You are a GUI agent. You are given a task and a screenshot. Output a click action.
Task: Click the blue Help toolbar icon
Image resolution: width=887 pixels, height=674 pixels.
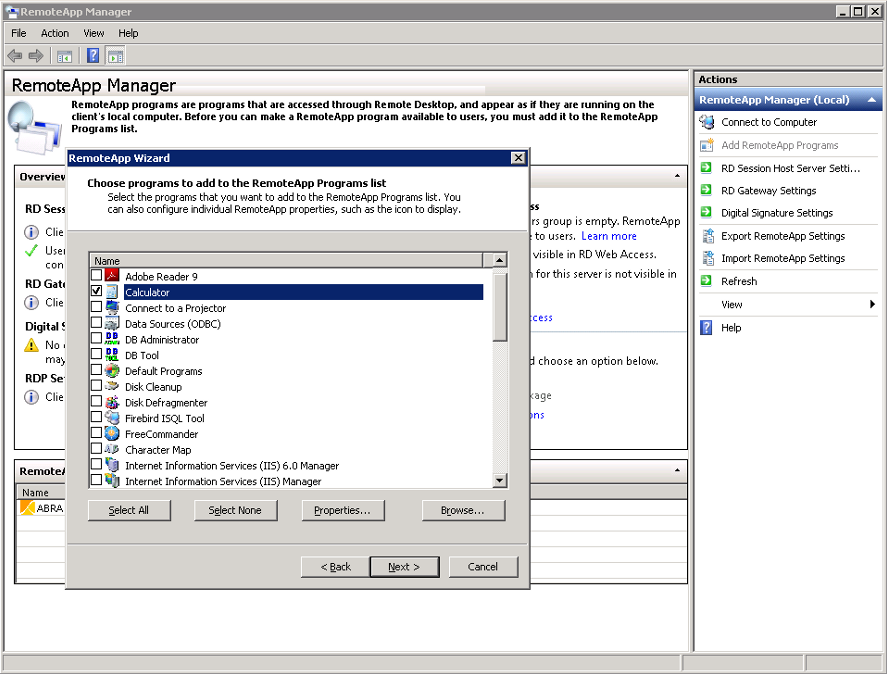coord(93,56)
